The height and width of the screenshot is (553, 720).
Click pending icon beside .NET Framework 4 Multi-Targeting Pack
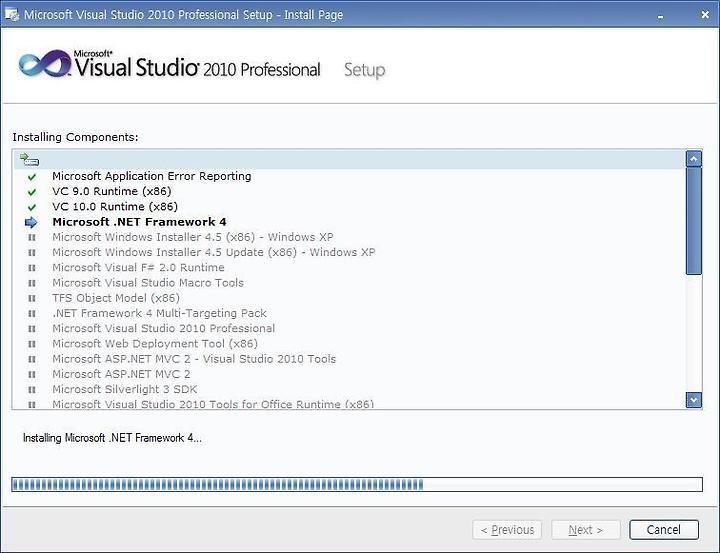(x=32, y=313)
